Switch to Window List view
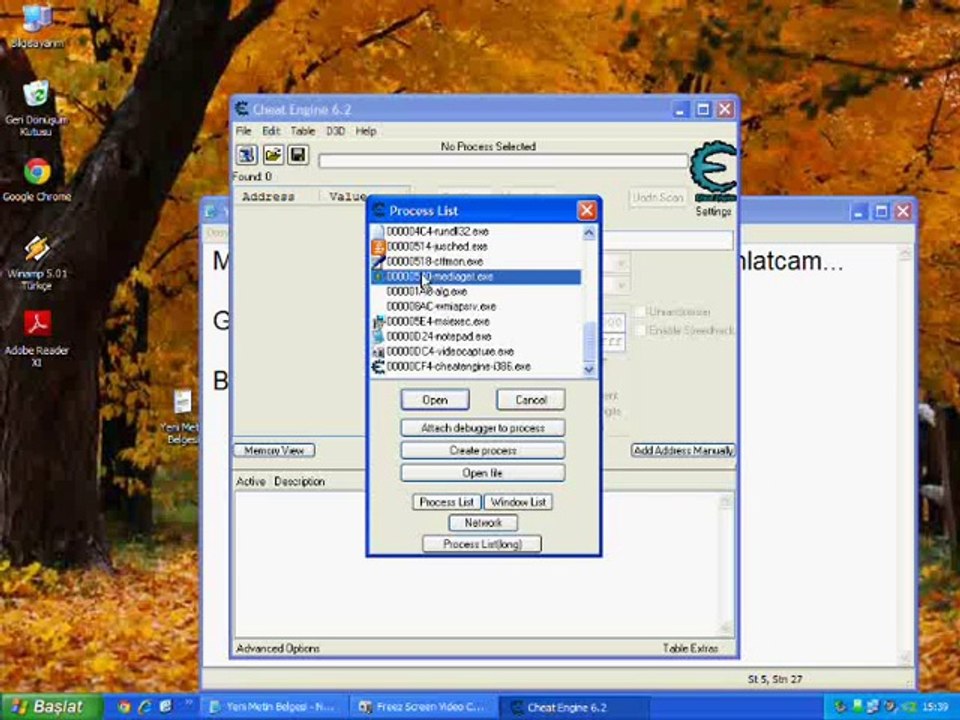Screen dimensions: 960x720 coord(518,502)
